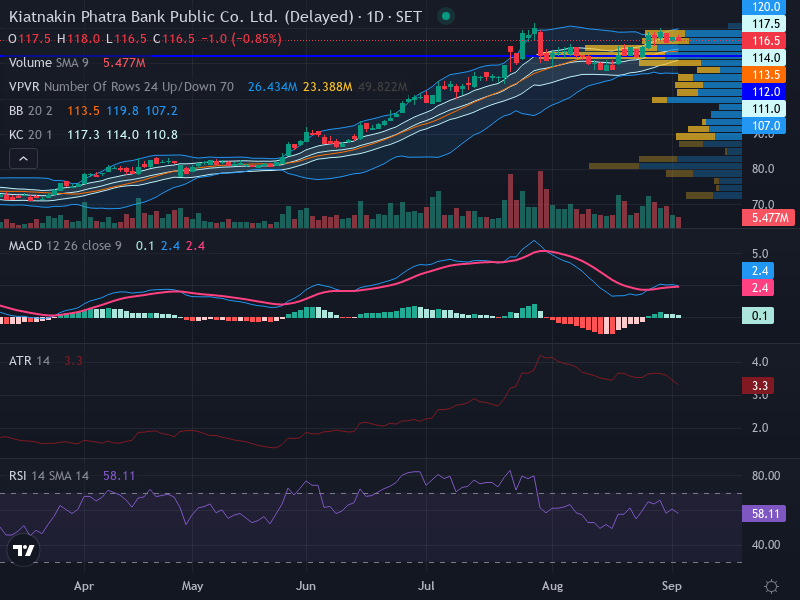The width and height of the screenshot is (800, 600).
Task: Click the Sep label on time axis
Action: (671, 586)
